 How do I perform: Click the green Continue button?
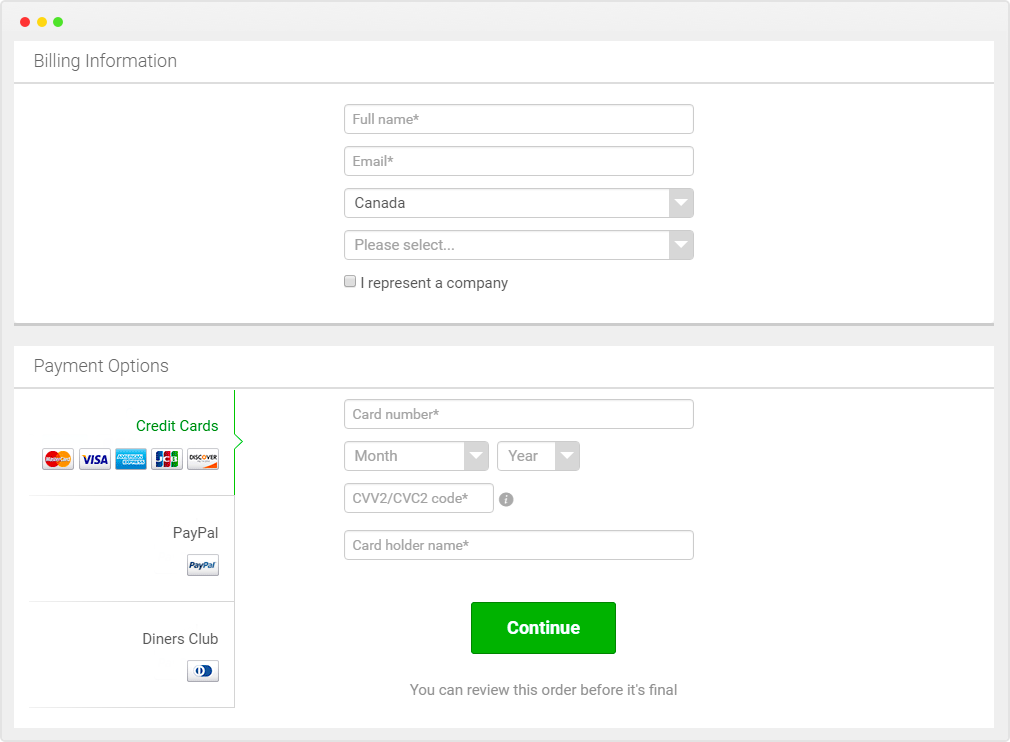543,628
